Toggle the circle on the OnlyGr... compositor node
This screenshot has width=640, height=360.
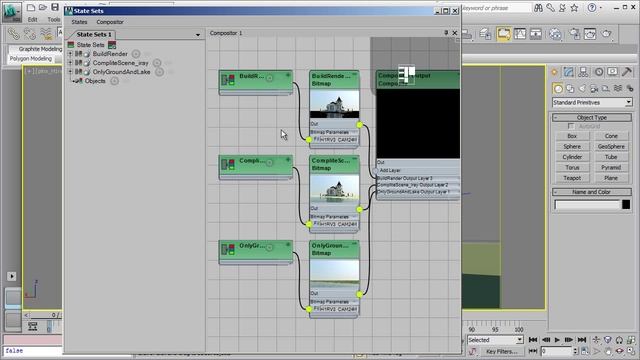coord(269,247)
